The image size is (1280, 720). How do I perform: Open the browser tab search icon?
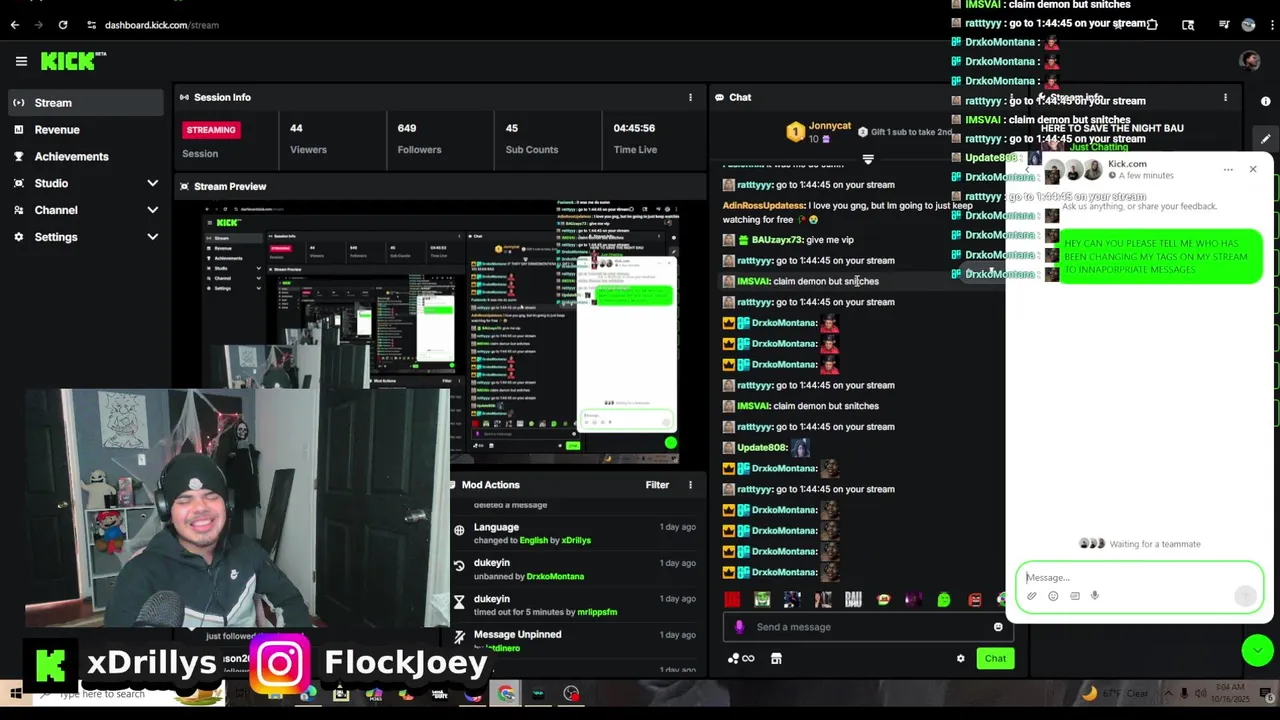click(x=1188, y=24)
